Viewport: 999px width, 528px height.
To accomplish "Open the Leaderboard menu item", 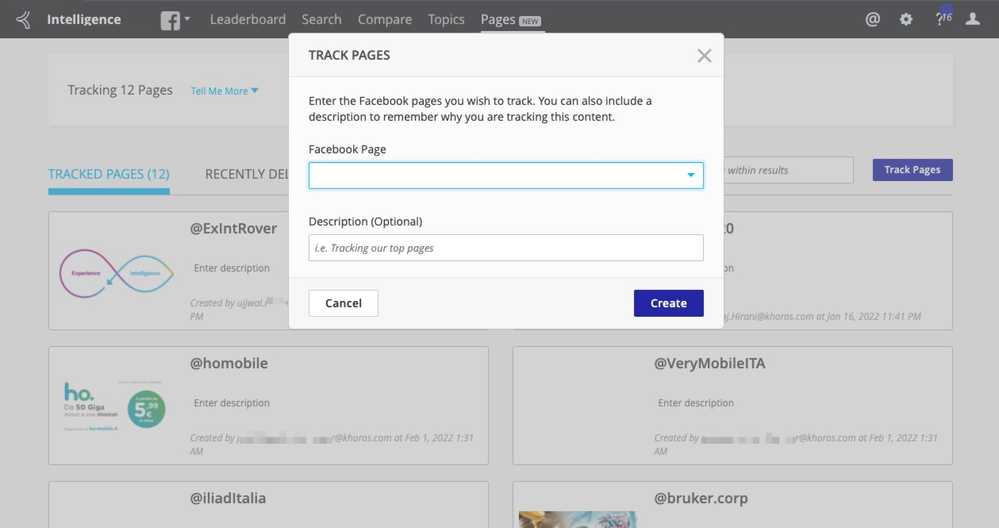I will [x=248, y=20].
